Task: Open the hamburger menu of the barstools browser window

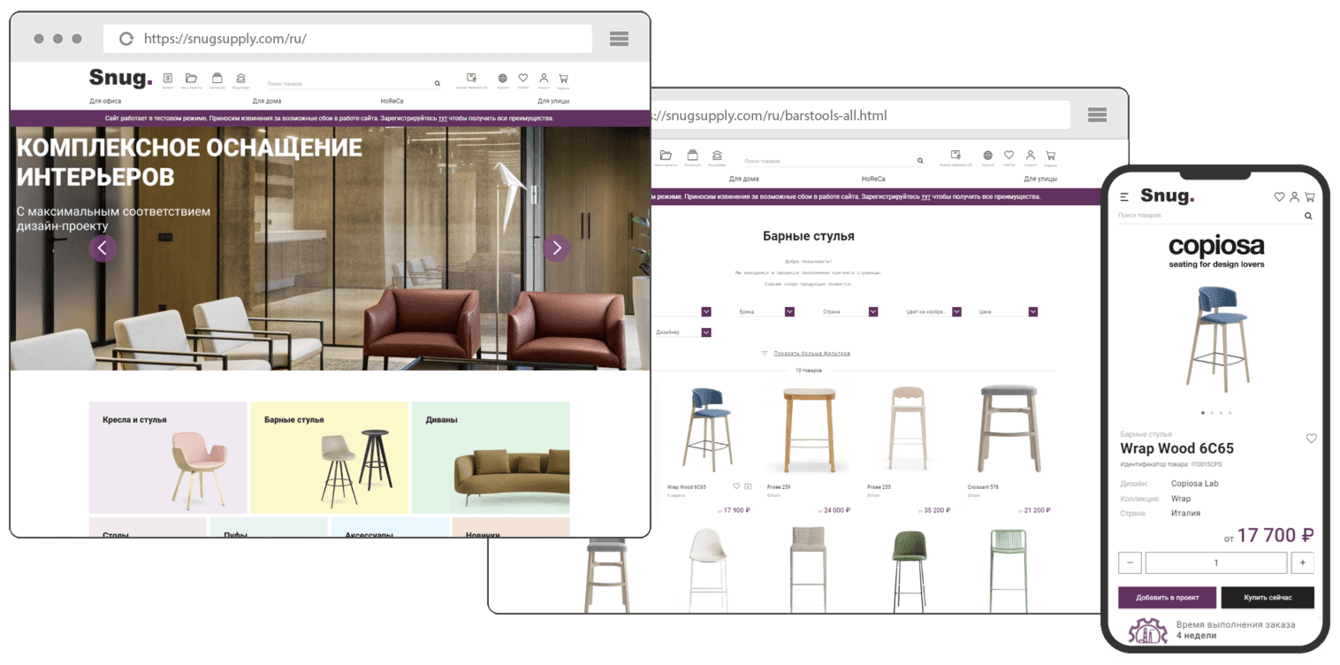Action: pyautogui.click(x=1097, y=115)
